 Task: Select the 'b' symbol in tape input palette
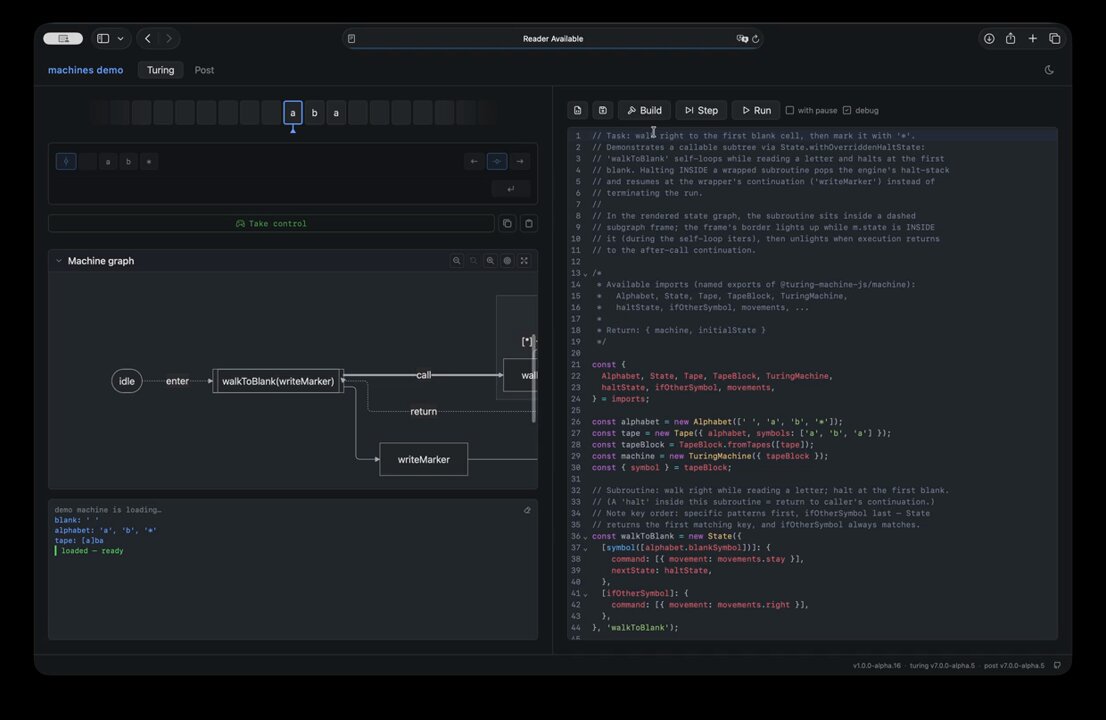coord(128,162)
